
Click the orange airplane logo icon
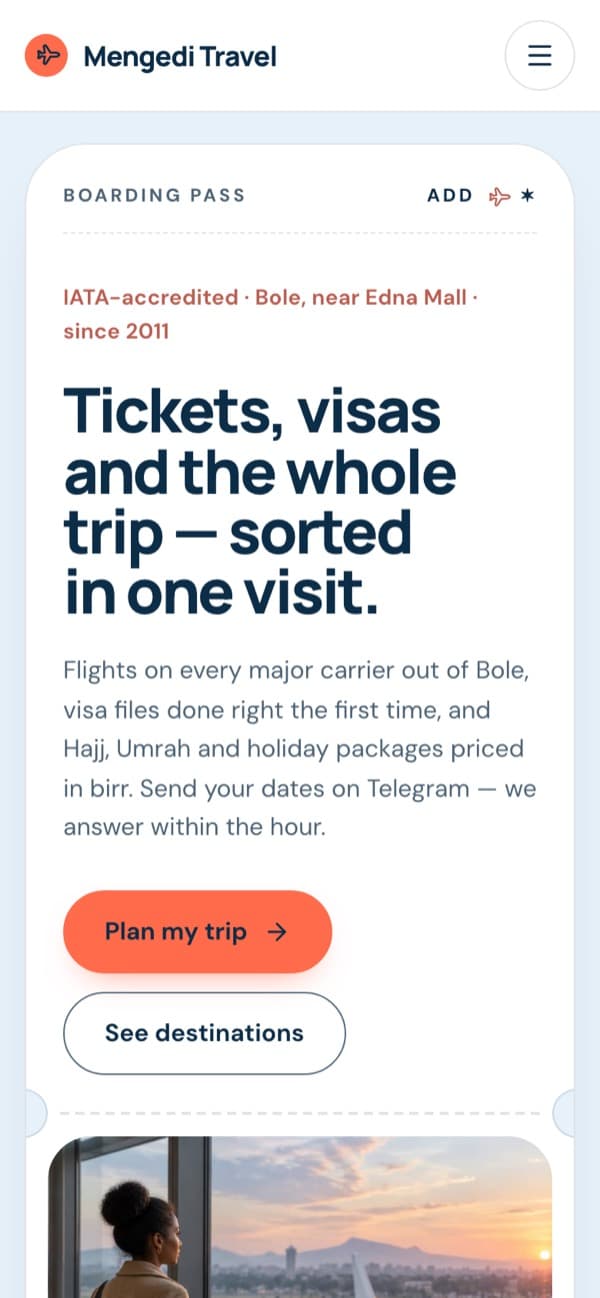tap(46, 56)
